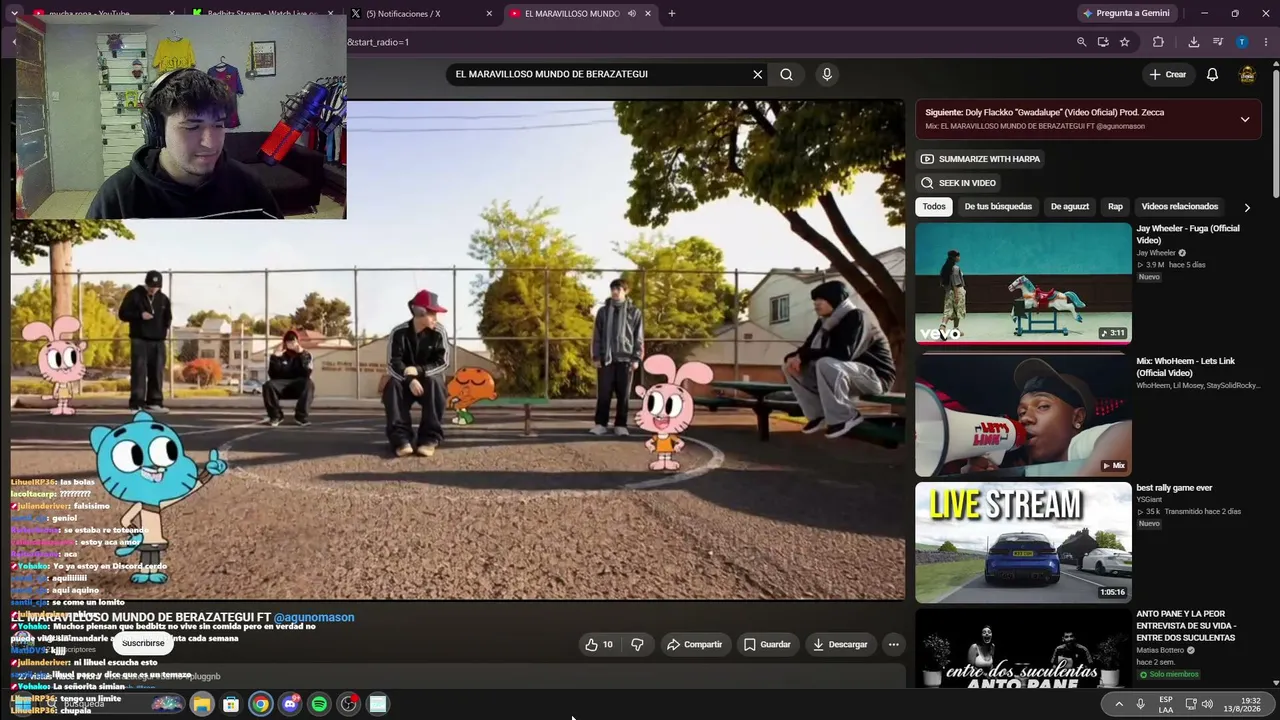Open the Chrome zoom magnifier icon
Screen dimensions: 1280x720
coord(1081,42)
